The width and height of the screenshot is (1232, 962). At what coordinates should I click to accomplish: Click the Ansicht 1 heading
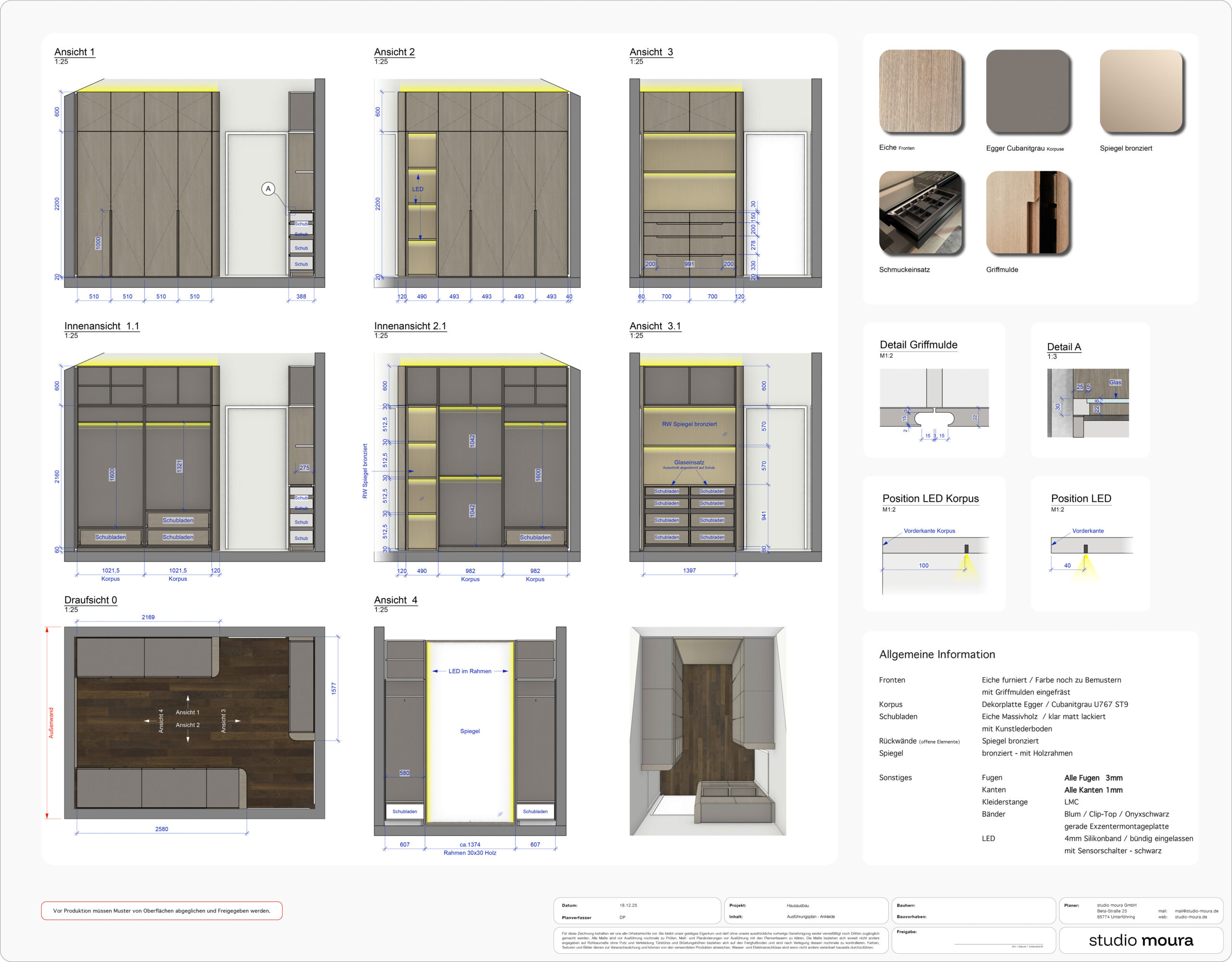75,52
